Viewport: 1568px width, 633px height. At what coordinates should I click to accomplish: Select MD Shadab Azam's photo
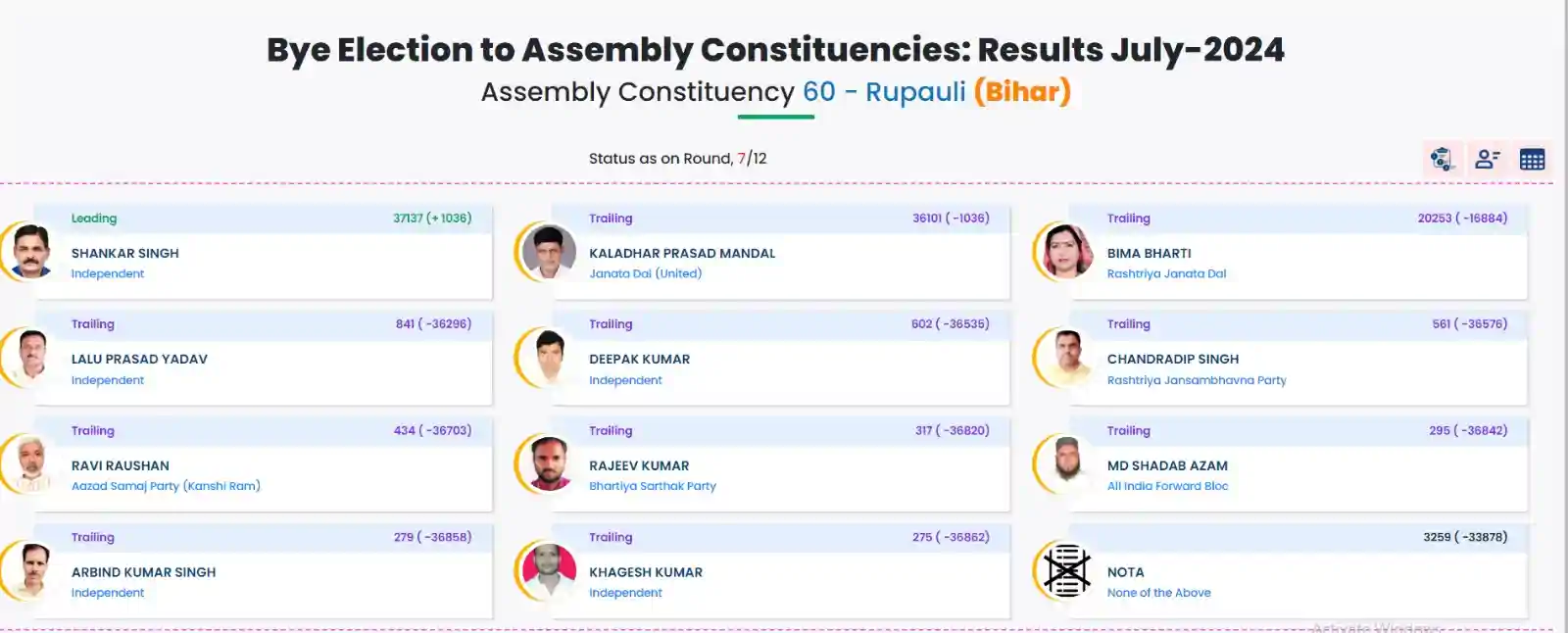[x=1067, y=464]
